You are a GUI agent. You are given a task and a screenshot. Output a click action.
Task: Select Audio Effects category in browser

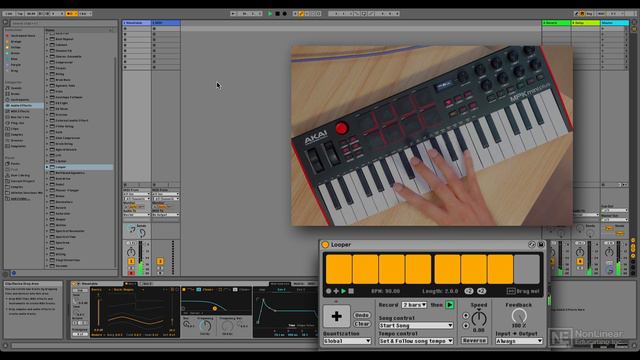[x=23, y=105]
